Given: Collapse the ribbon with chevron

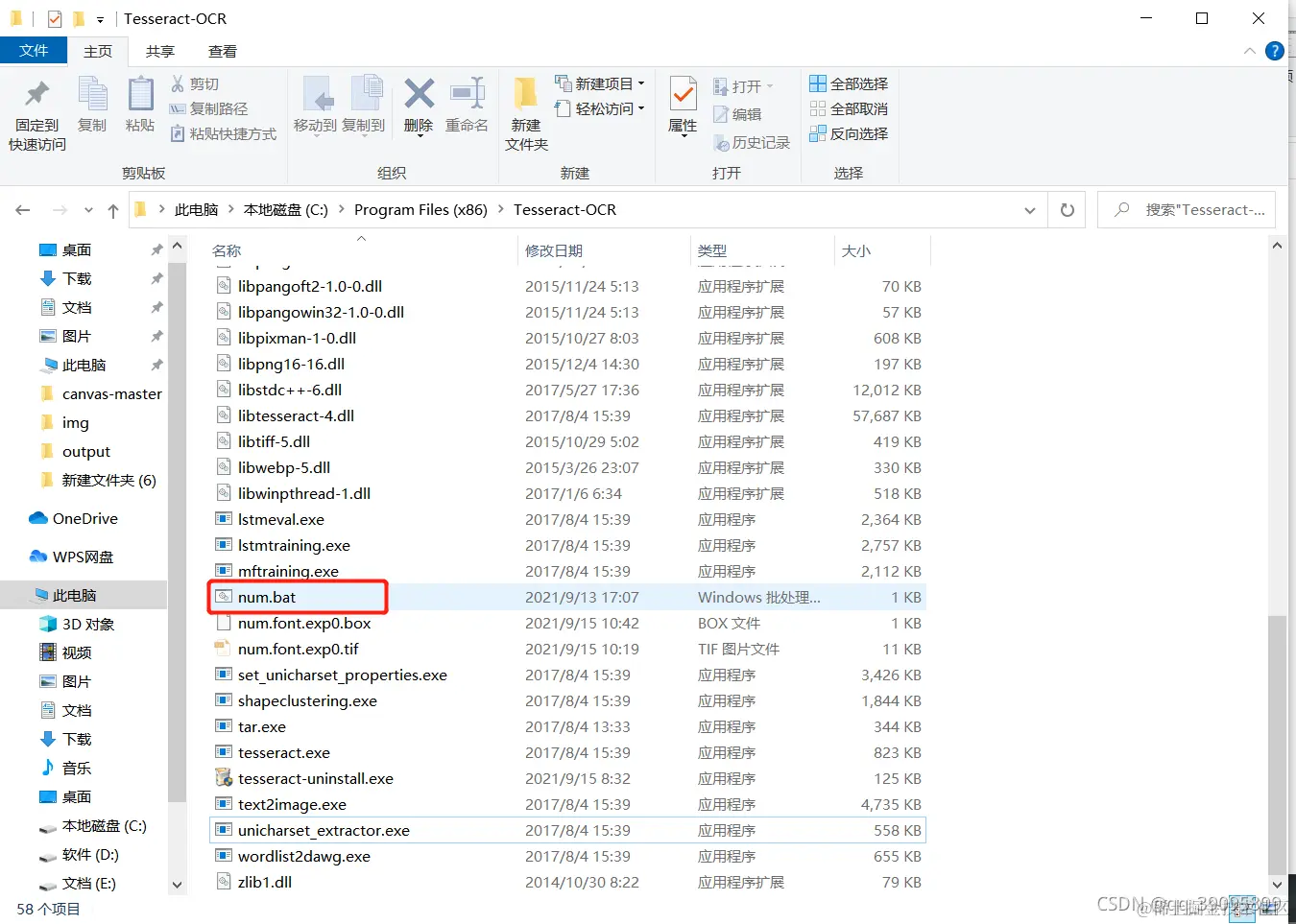Looking at the screenshot, I should pos(1249,51).
